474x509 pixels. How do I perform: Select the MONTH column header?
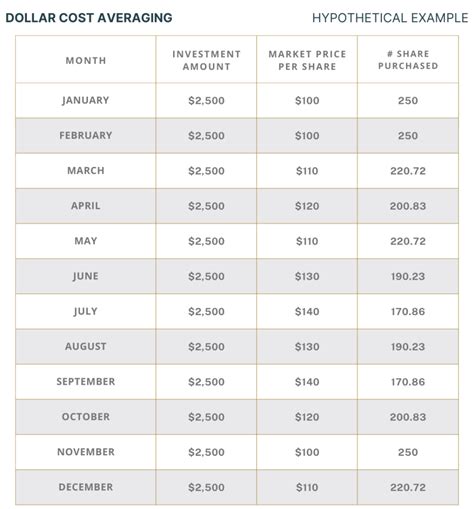coord(86,61)
